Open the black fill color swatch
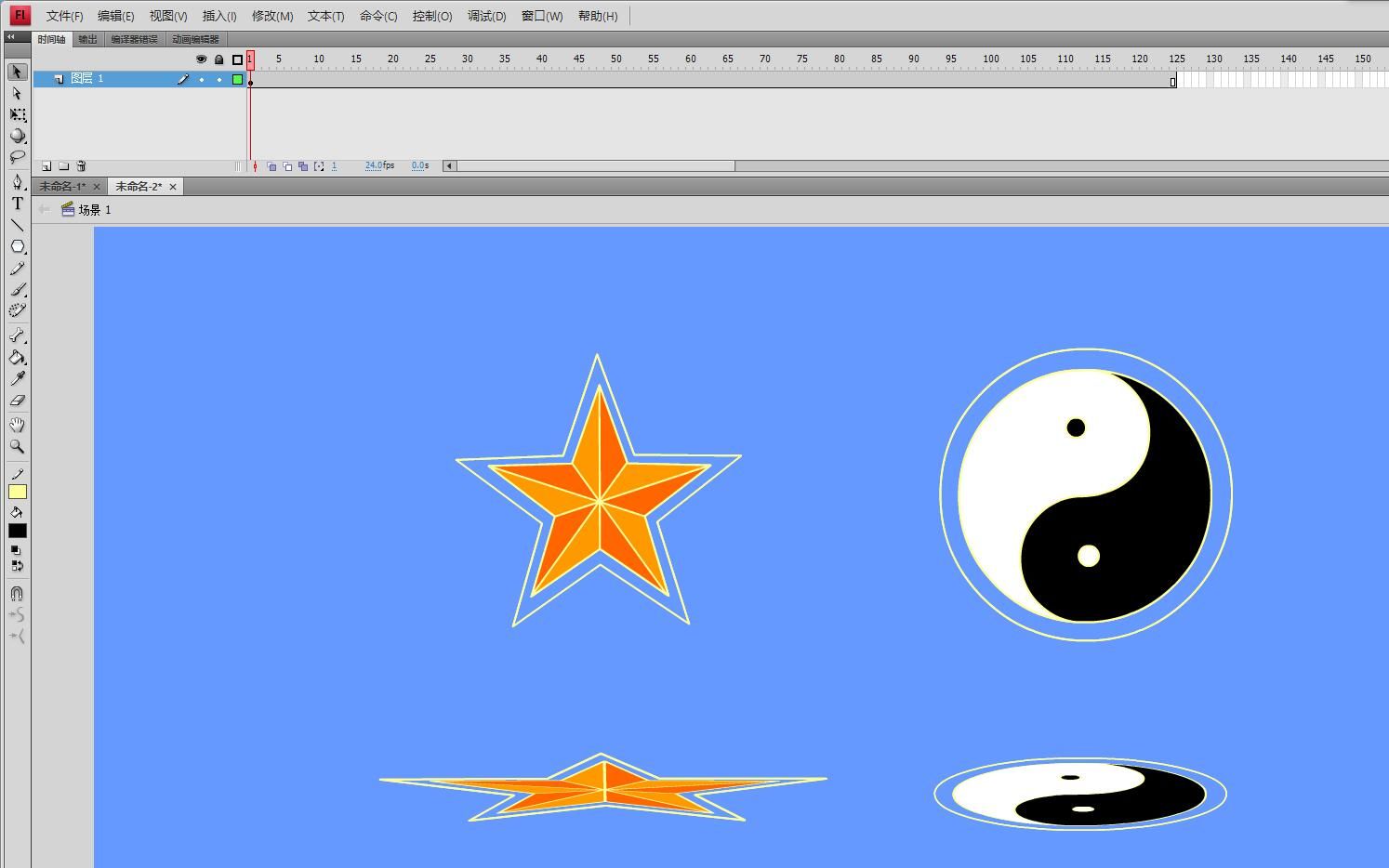 pyautogui.click(x=18, y=531)
